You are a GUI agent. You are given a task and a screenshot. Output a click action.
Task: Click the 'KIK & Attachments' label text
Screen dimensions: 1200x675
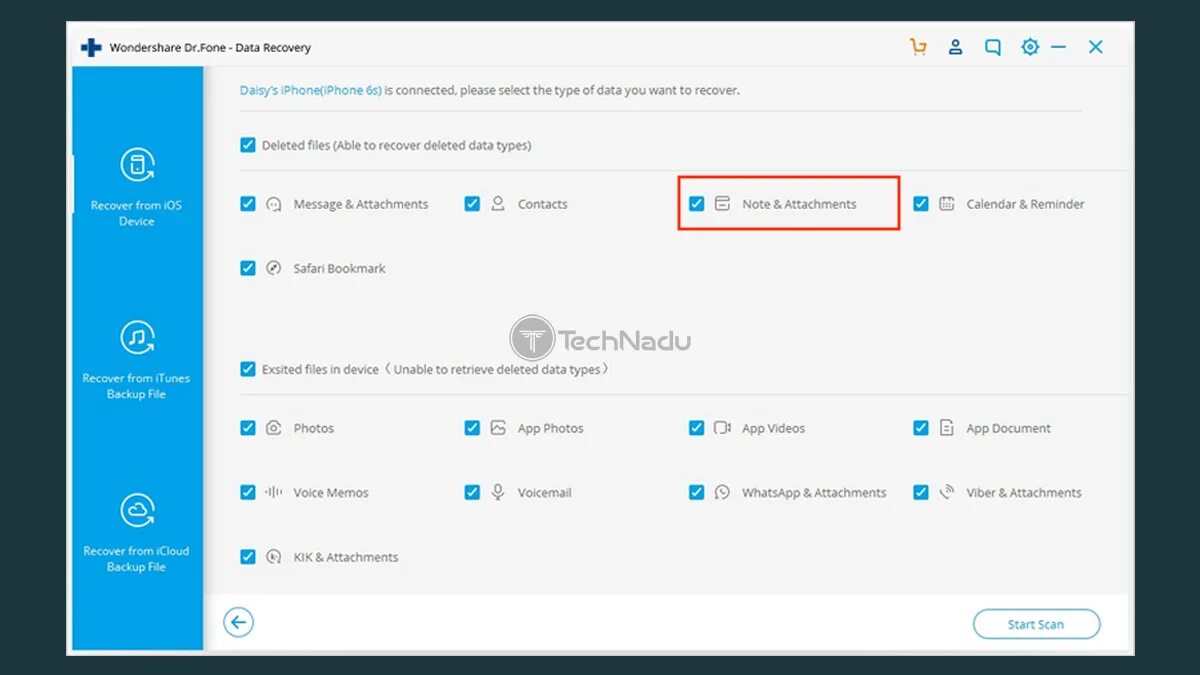(346, 557)
